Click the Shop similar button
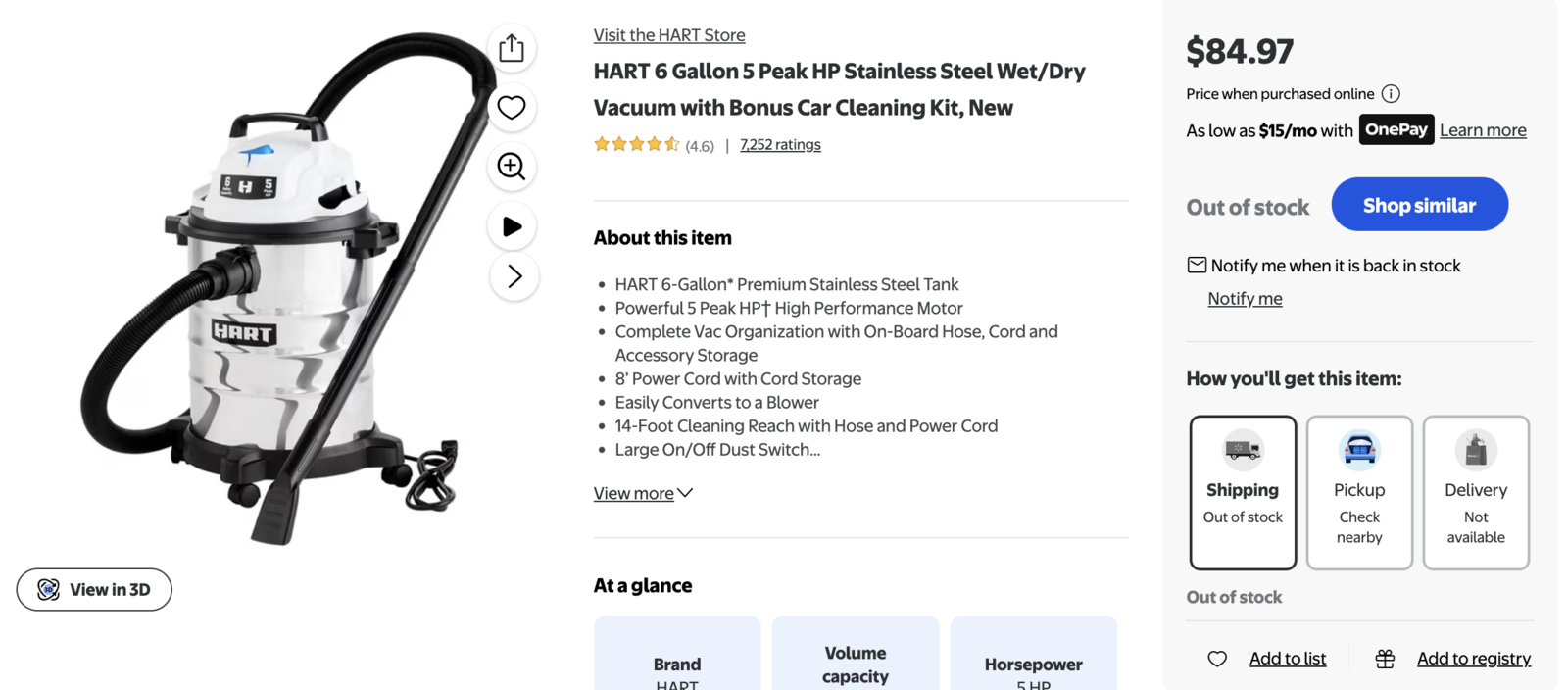1568x690 pixels. 1419,205
